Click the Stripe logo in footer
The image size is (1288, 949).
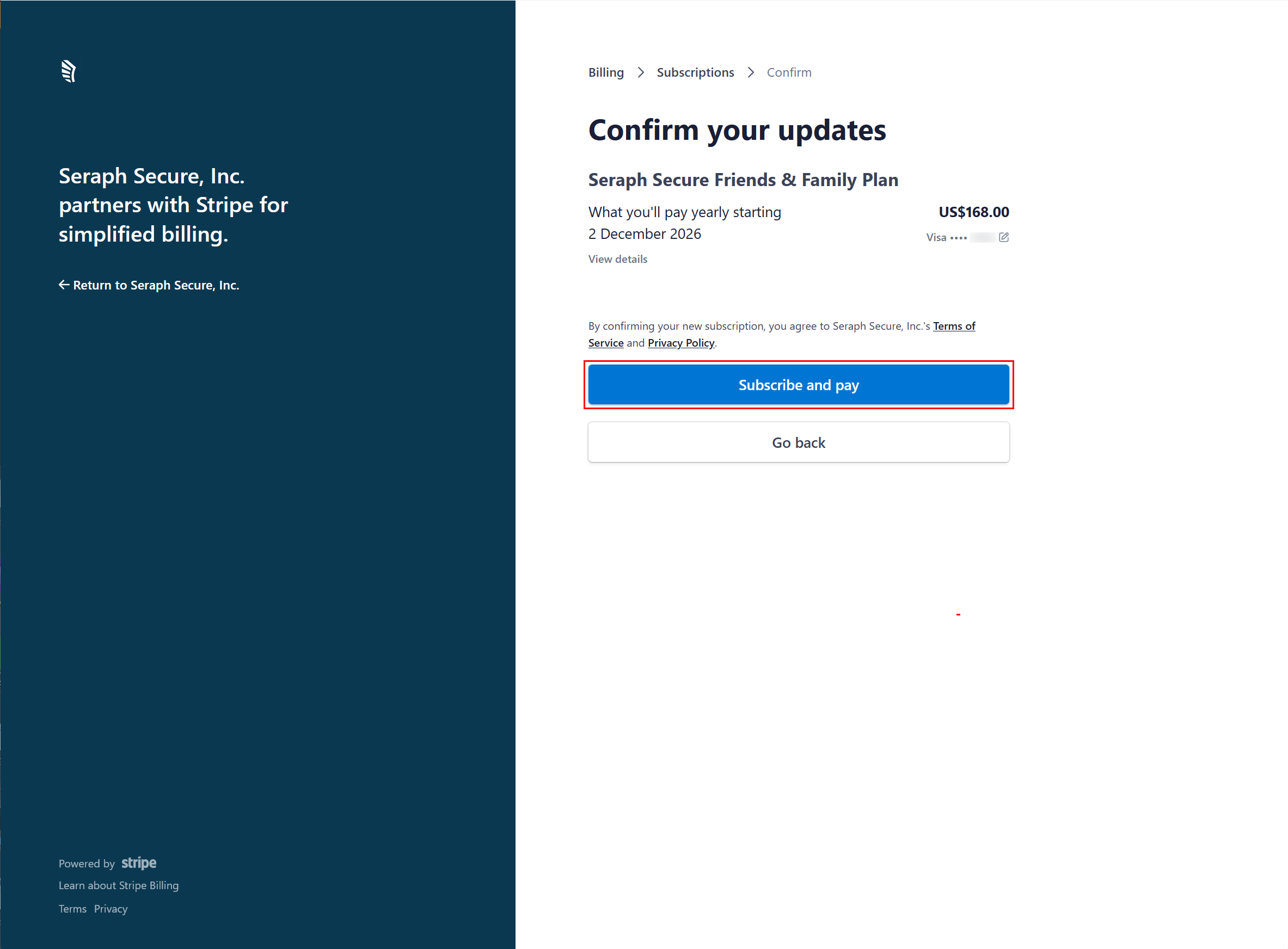138,863
